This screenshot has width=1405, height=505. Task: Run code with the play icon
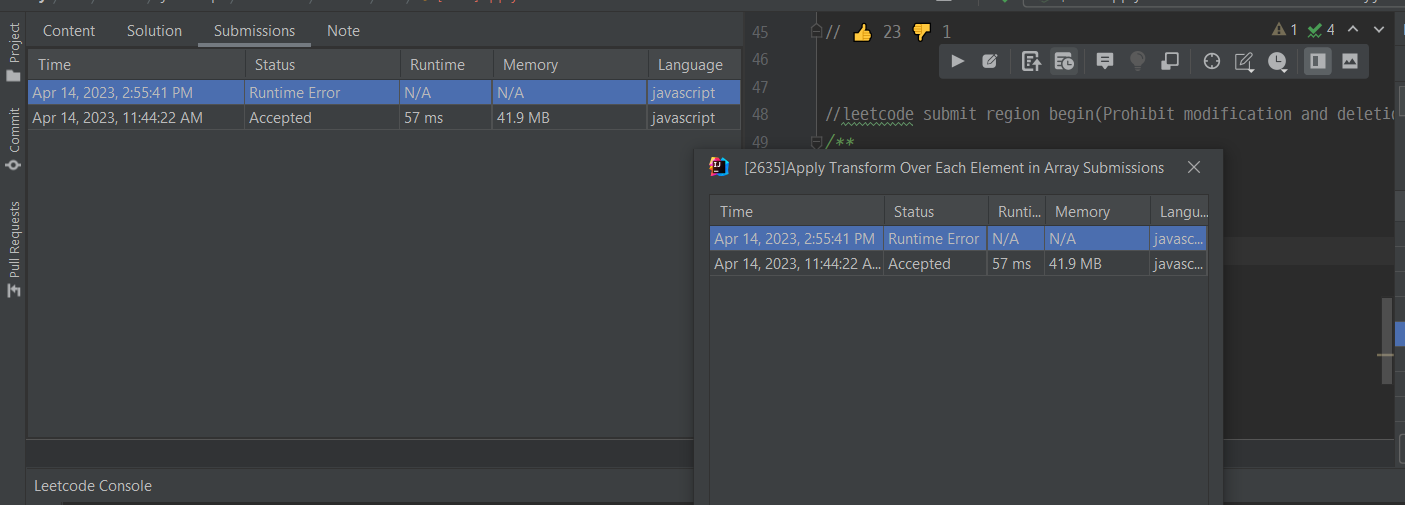click(957, 62)
